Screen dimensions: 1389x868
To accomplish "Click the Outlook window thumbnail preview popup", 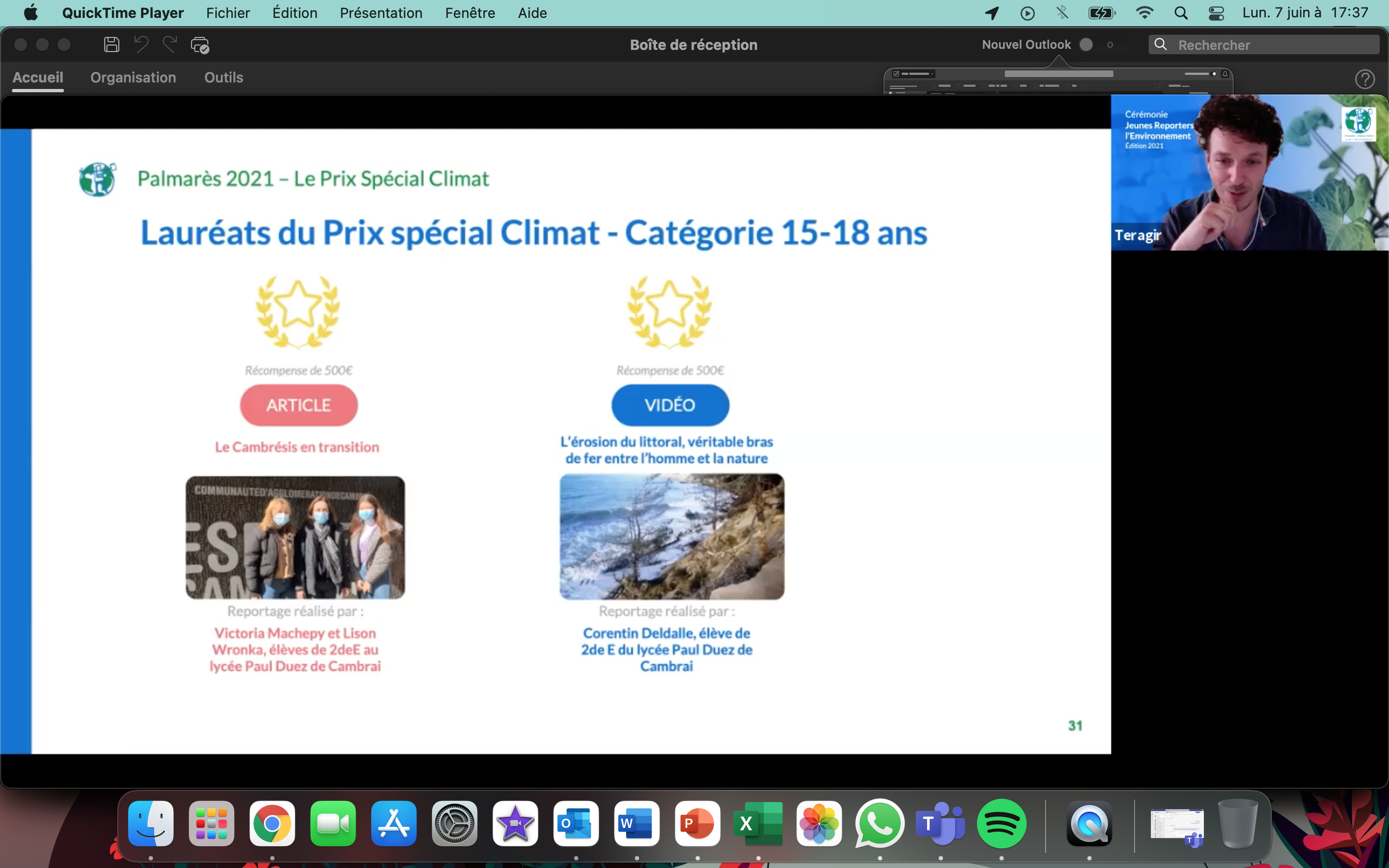I will tap(1059, 80).
